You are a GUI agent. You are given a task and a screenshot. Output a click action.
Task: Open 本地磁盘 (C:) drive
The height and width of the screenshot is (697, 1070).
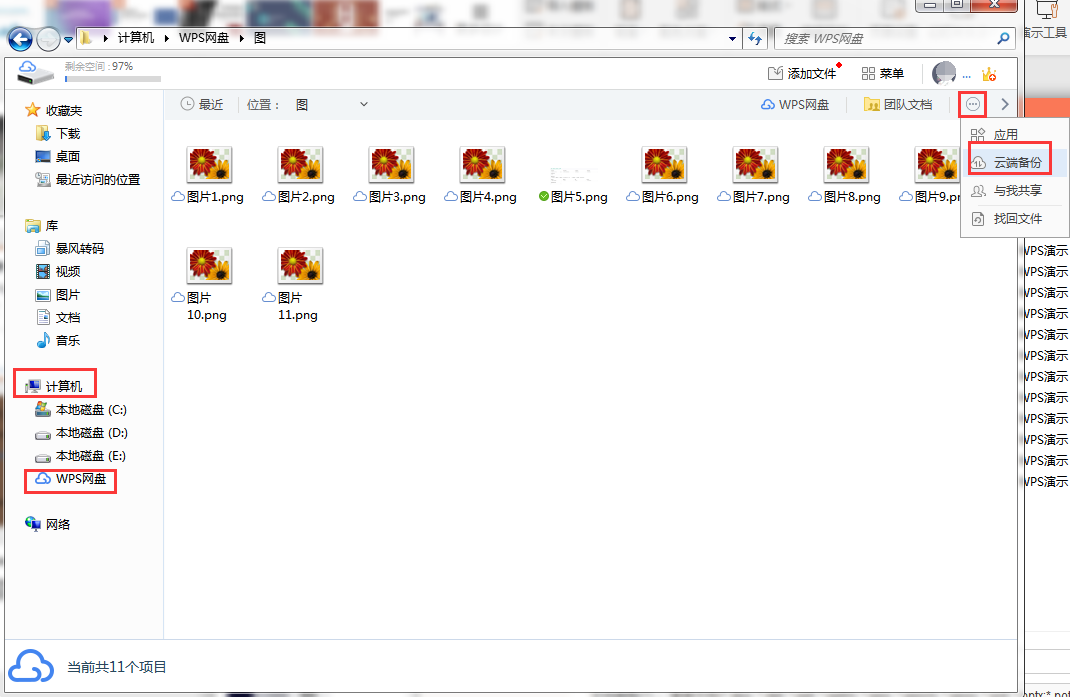coord(81,410)
